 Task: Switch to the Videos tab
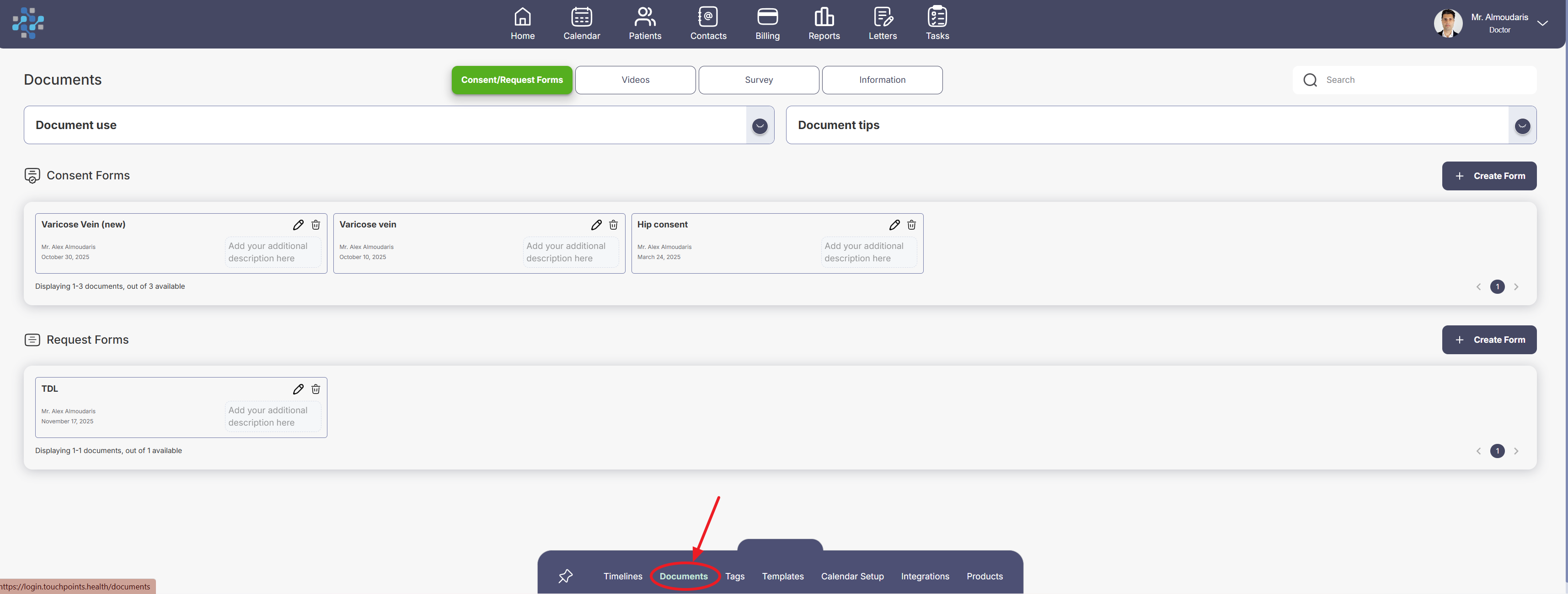(x=635, y=80)
